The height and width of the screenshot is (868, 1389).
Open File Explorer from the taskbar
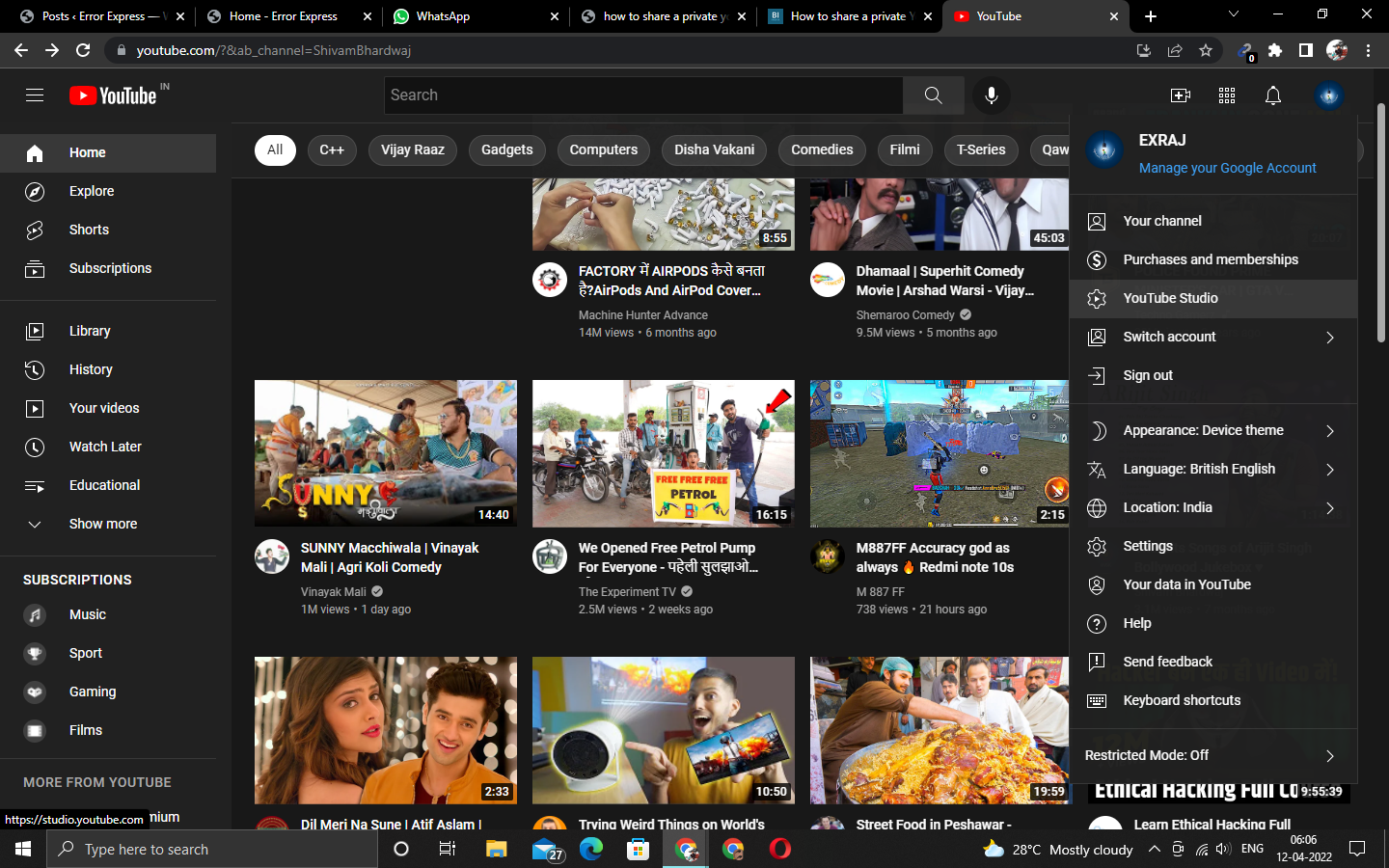[496, 850]
